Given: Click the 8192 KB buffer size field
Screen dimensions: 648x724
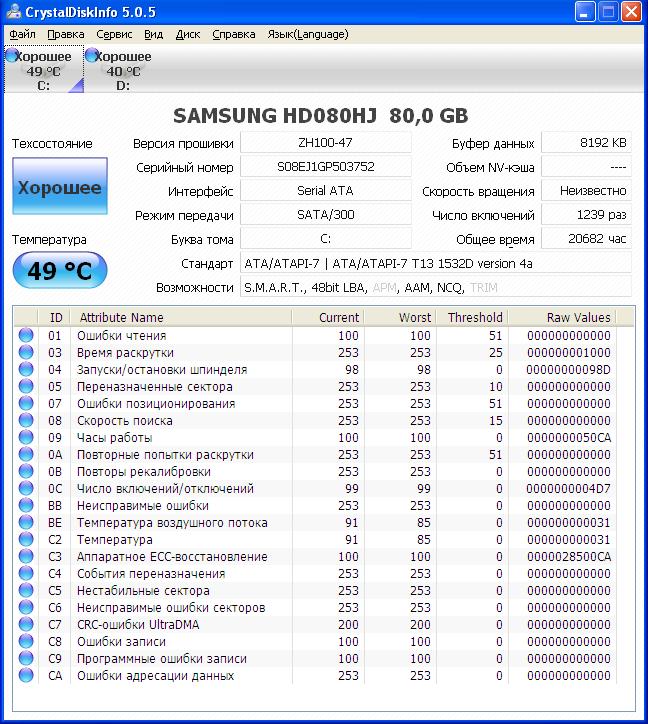Looking at the screenshot, I should coord(586,143).
